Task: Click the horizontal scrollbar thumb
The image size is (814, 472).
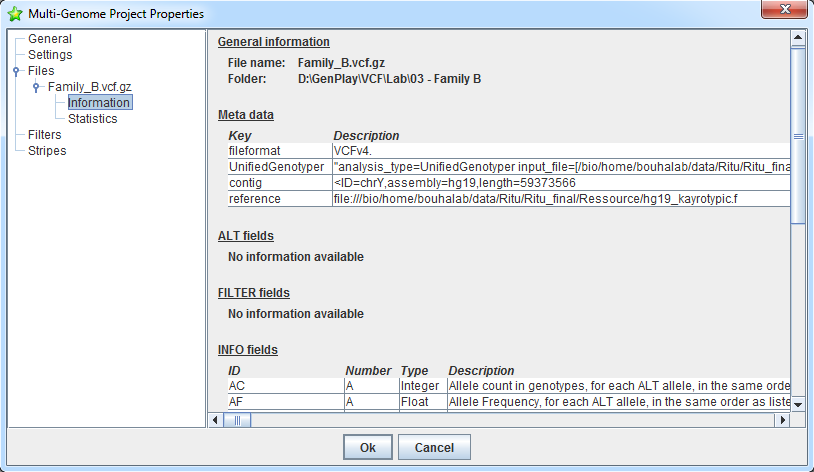Action: coord(238,421)
